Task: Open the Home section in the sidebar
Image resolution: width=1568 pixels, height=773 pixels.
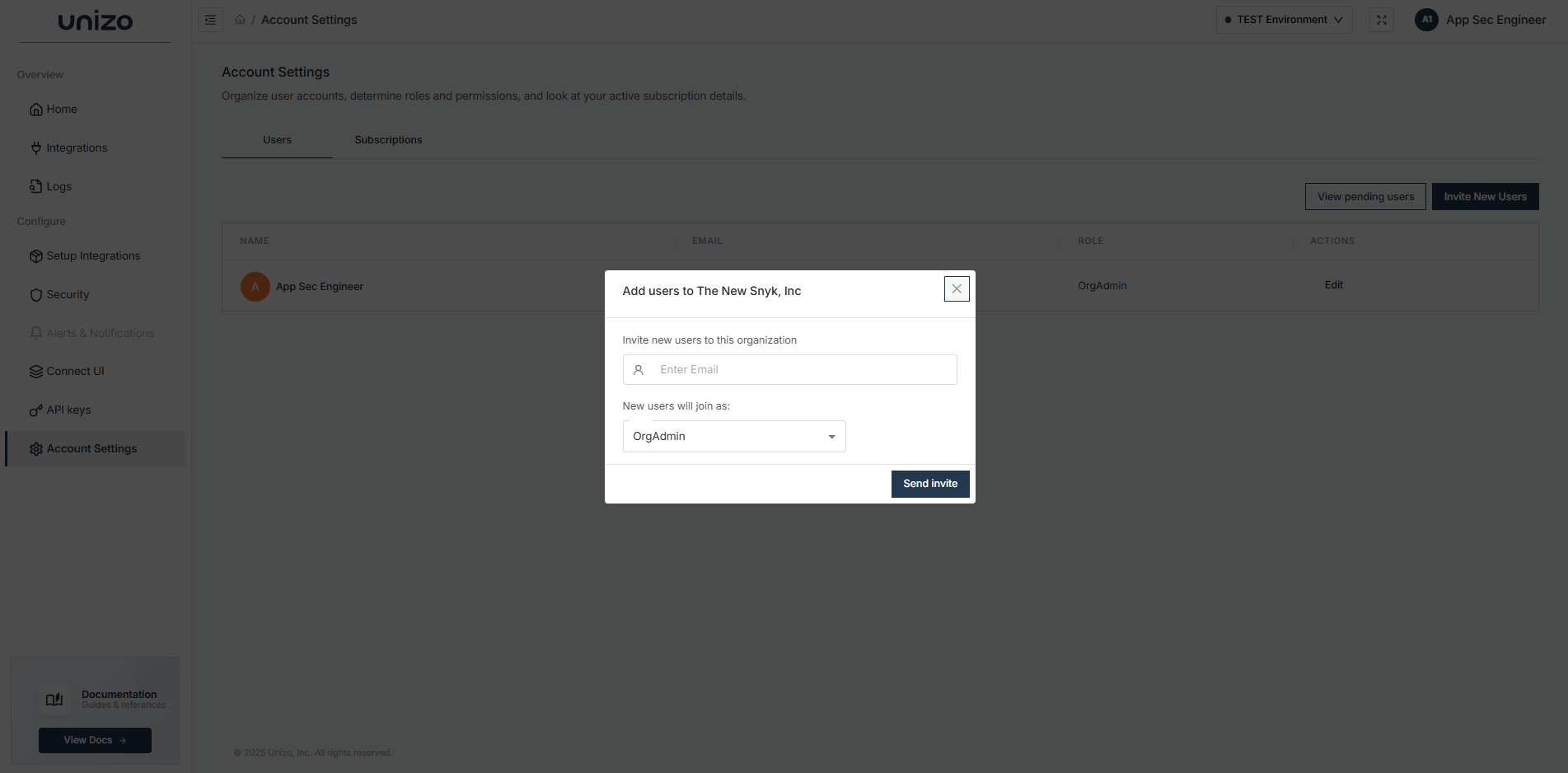Action: (x=61, y=109)
